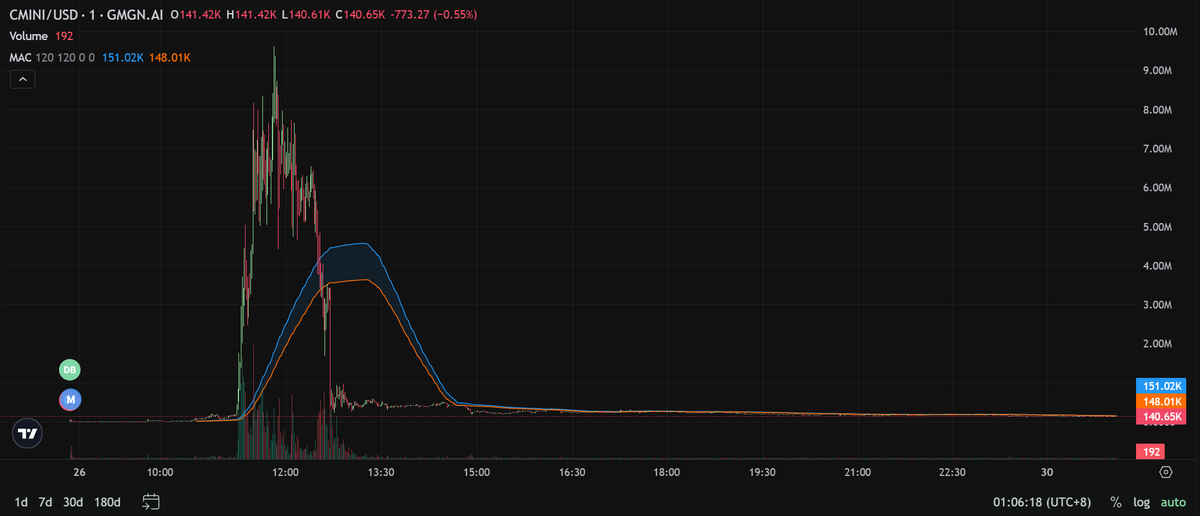
Task: Click the 9.00M price axis label
Action: coord(1157,71)
